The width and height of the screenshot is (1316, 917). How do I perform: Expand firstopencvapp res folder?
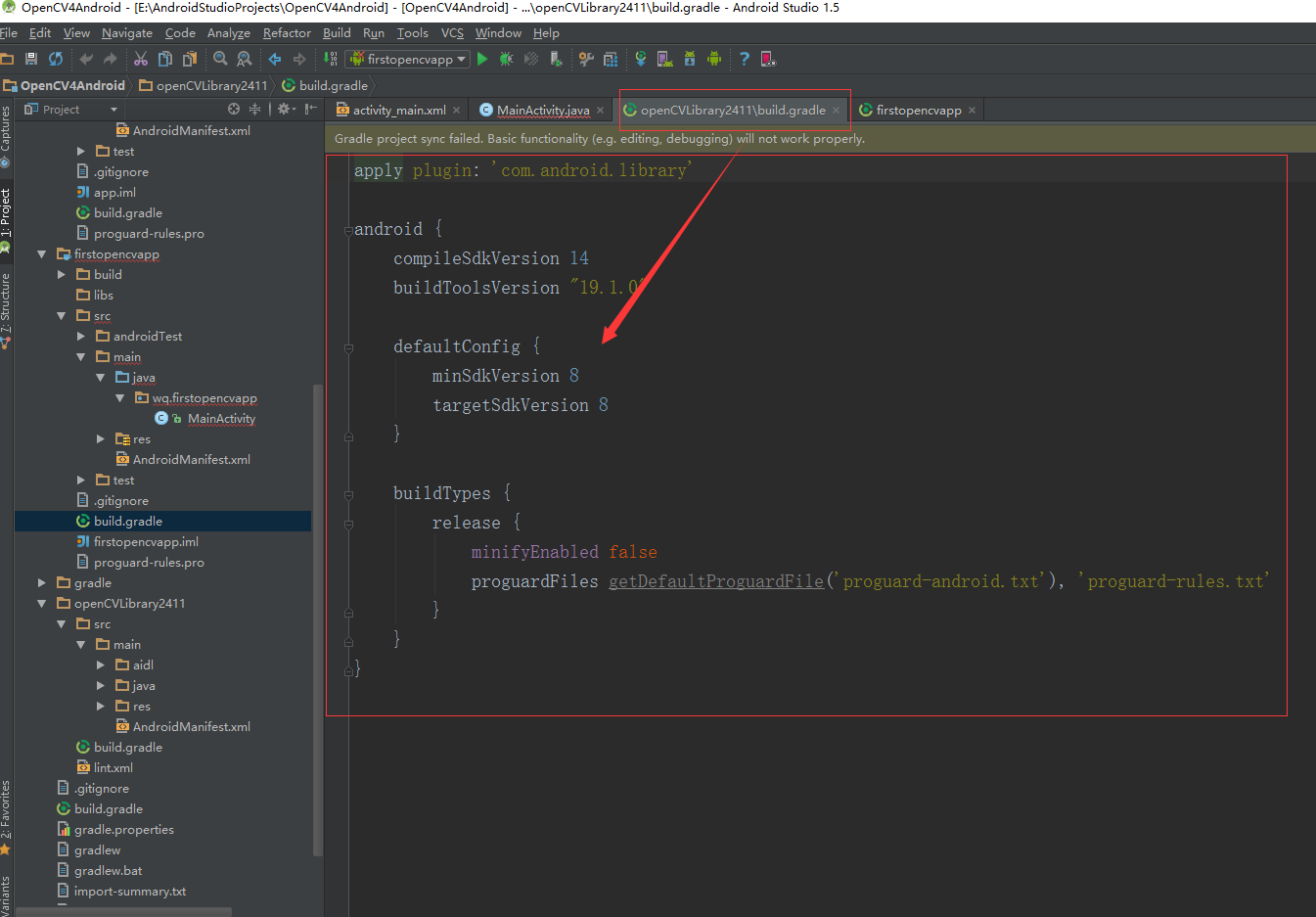[x=101, y=439]
